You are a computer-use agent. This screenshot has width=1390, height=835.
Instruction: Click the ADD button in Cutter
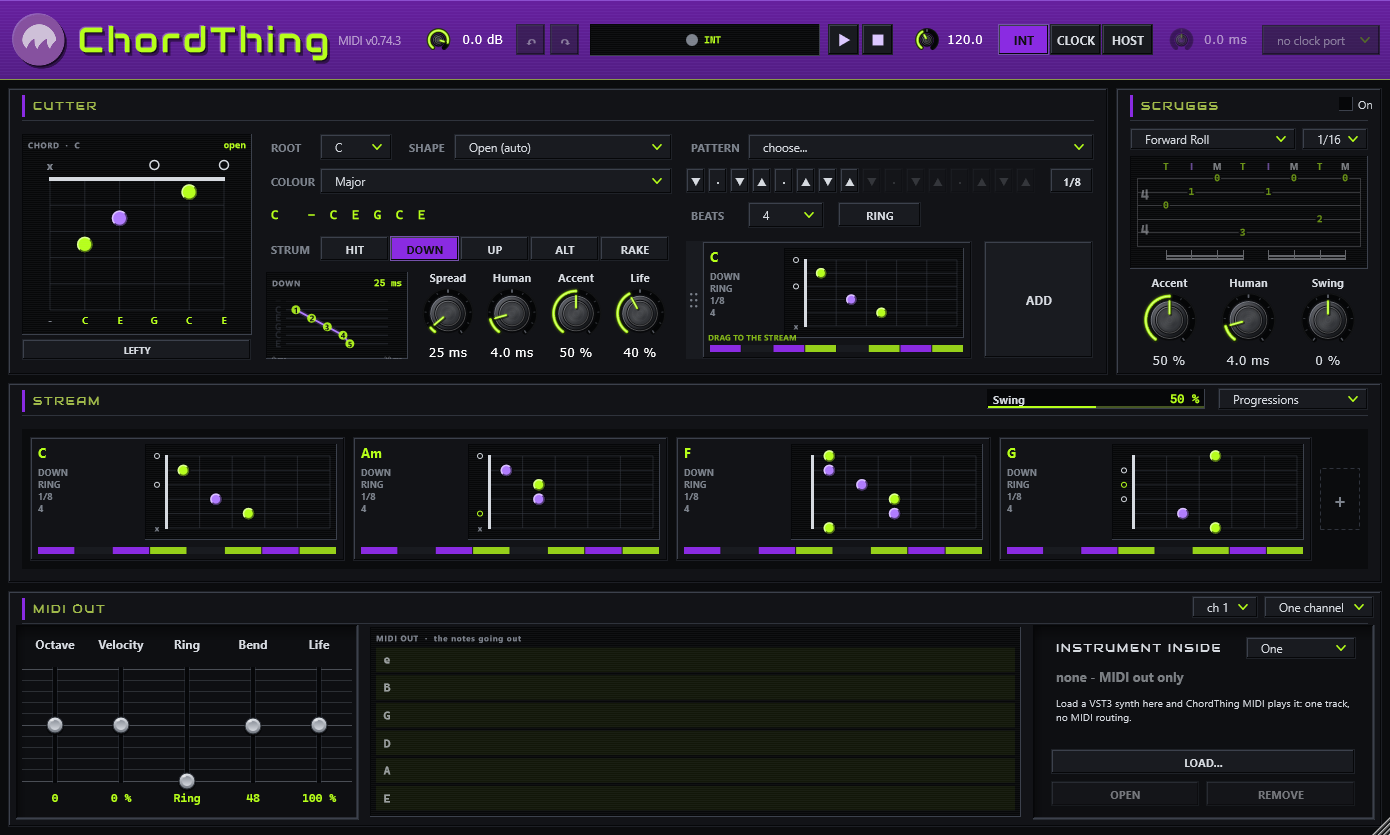1039,300
